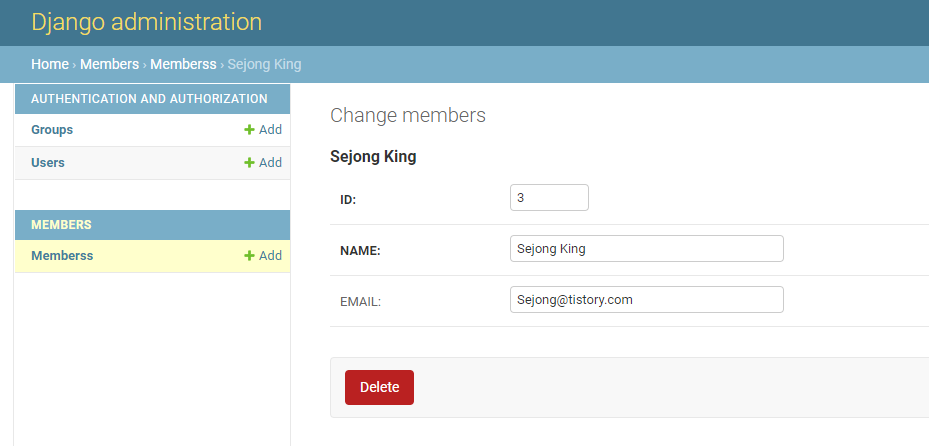Open the Authentication and Authorization section header

click(x=149, y=99)
